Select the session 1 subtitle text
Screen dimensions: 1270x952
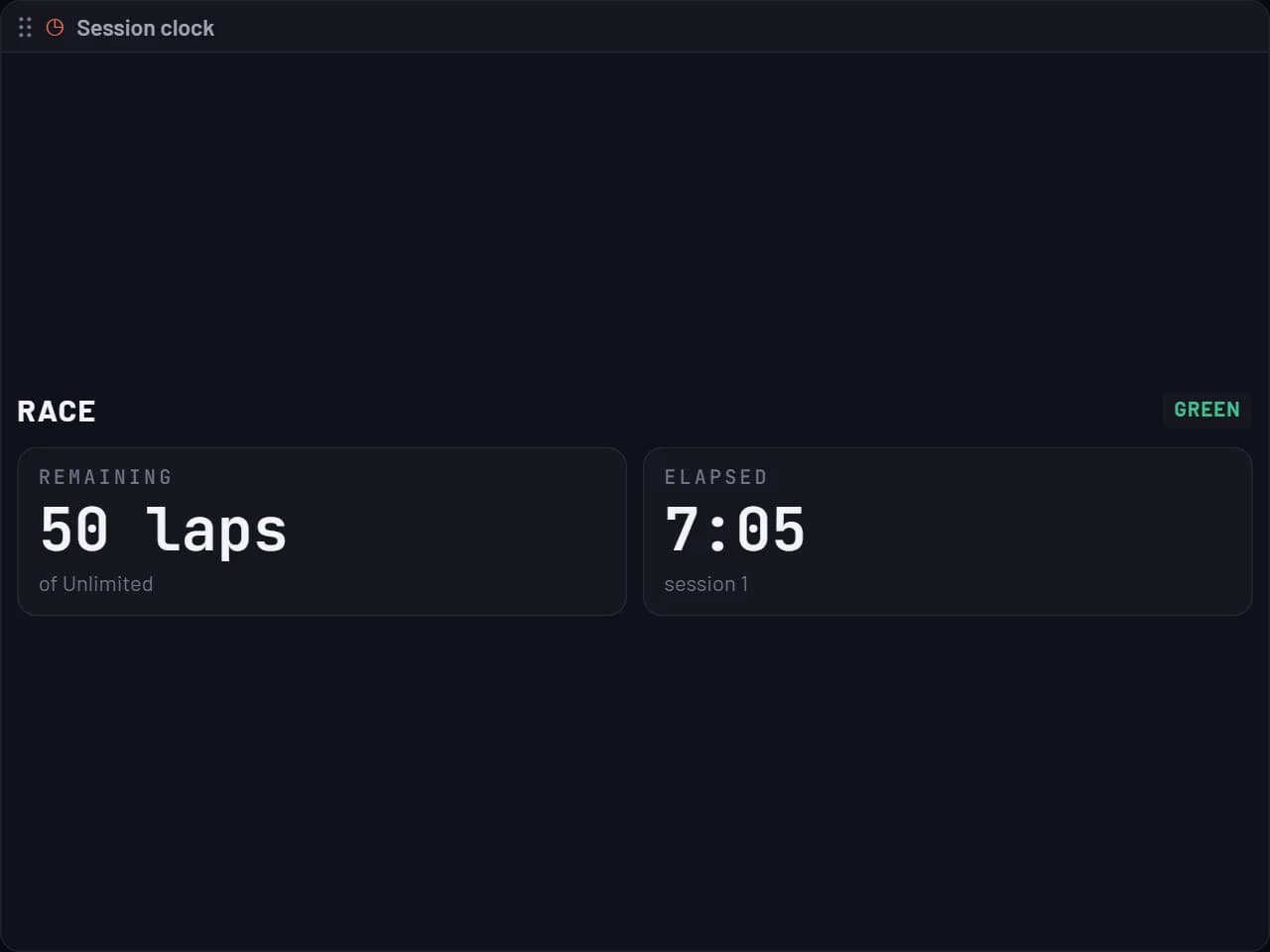706,584
